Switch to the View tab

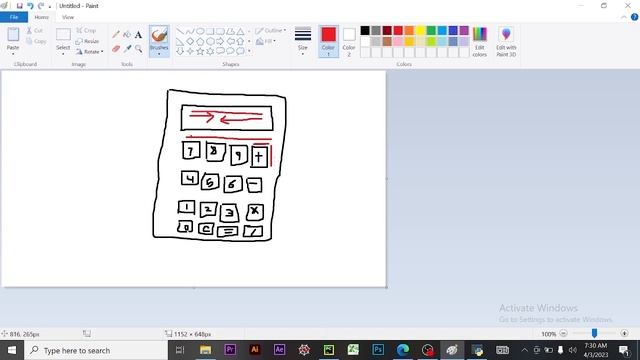(68, 17)
